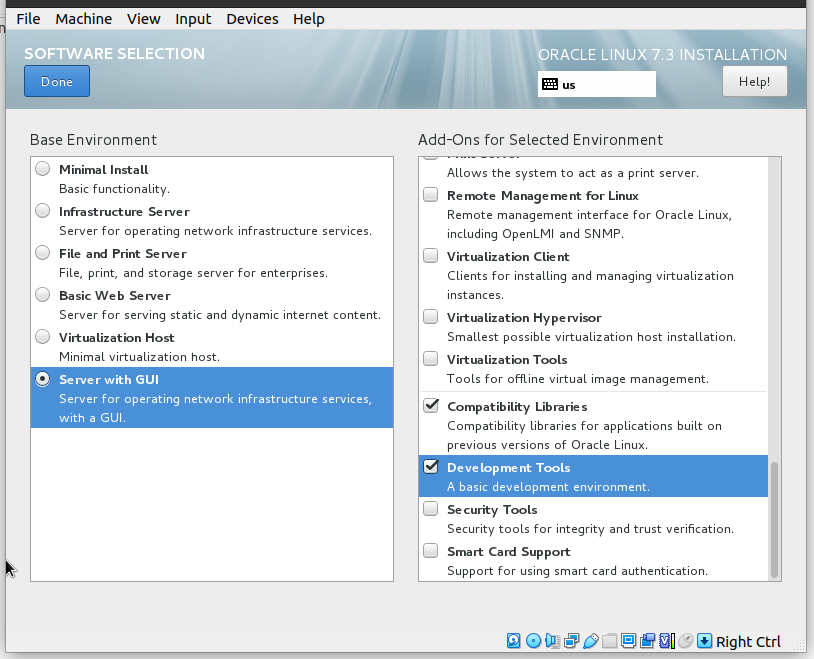Open the File menu
The image size is (814, 659).
[x=28, y=19]
